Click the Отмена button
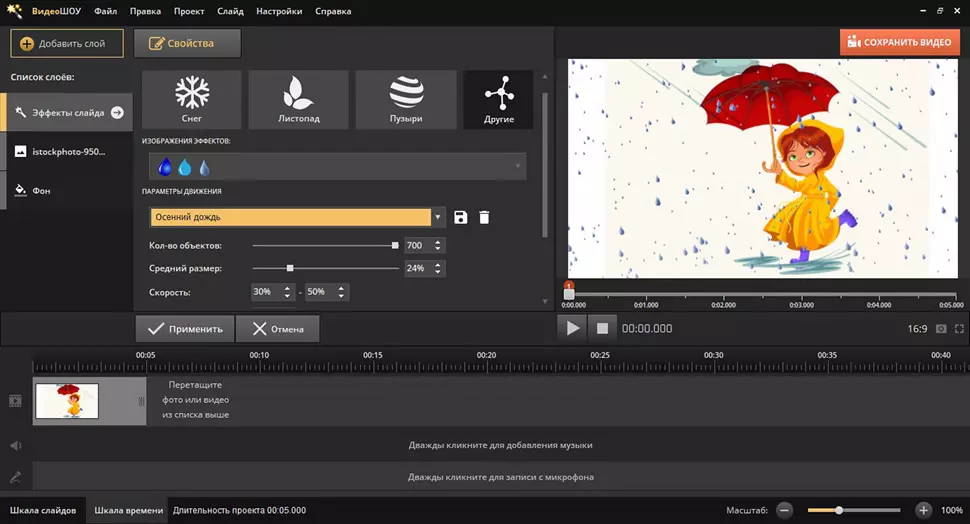The image size is (970, 524). tap(278, 329)
